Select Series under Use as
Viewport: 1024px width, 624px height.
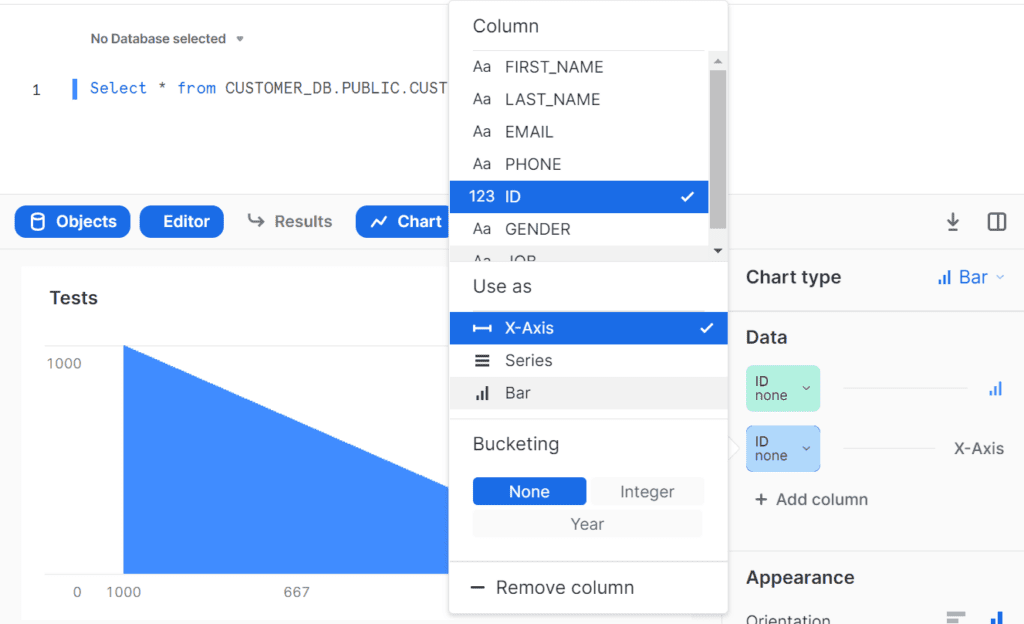[x=528, y=361]
